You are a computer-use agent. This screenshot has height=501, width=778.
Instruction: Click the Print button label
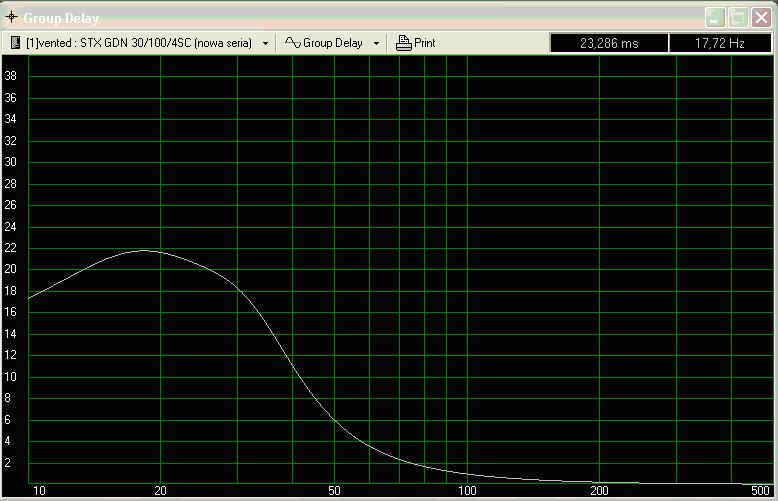coord(425,43)
